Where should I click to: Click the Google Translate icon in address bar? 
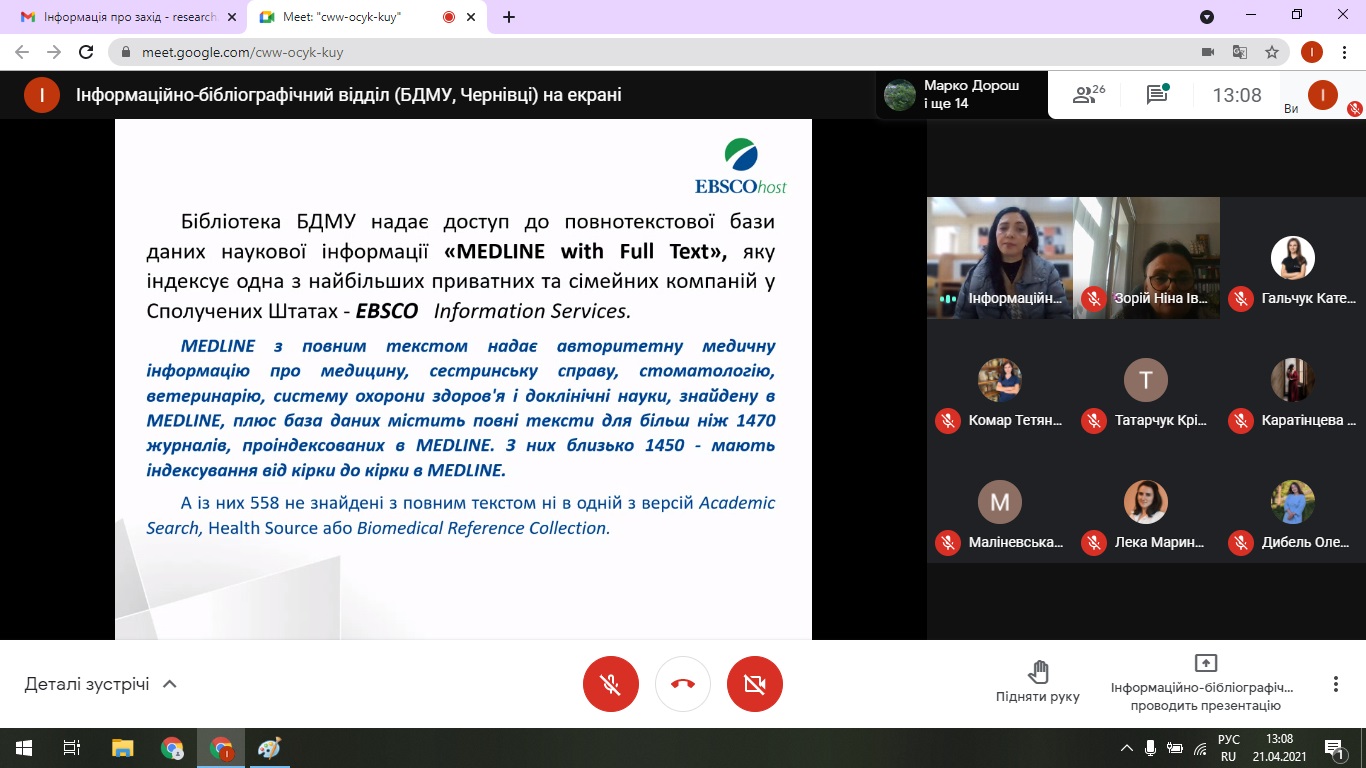click(1239, 52)
